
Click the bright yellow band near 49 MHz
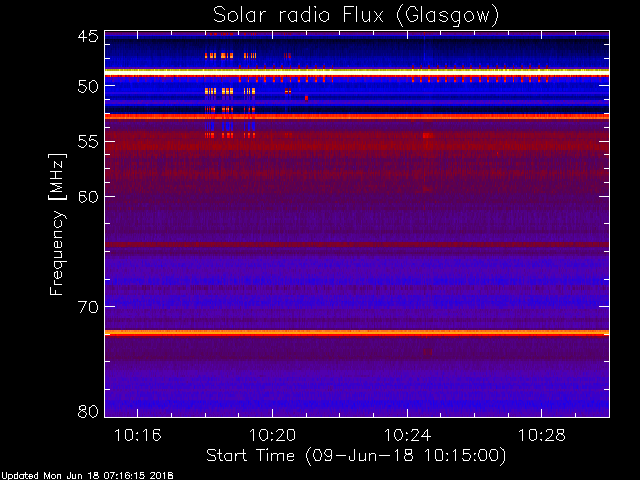pyautogui.click(x=357, y=72)
